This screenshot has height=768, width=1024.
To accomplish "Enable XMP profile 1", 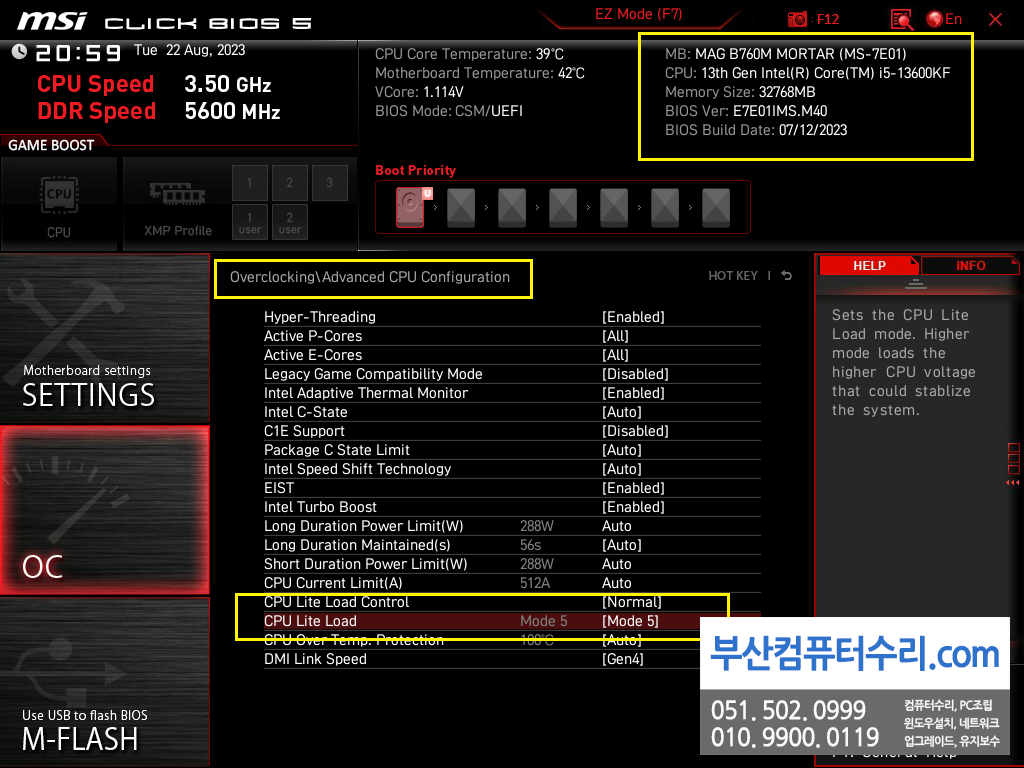I will click(249, 183).
